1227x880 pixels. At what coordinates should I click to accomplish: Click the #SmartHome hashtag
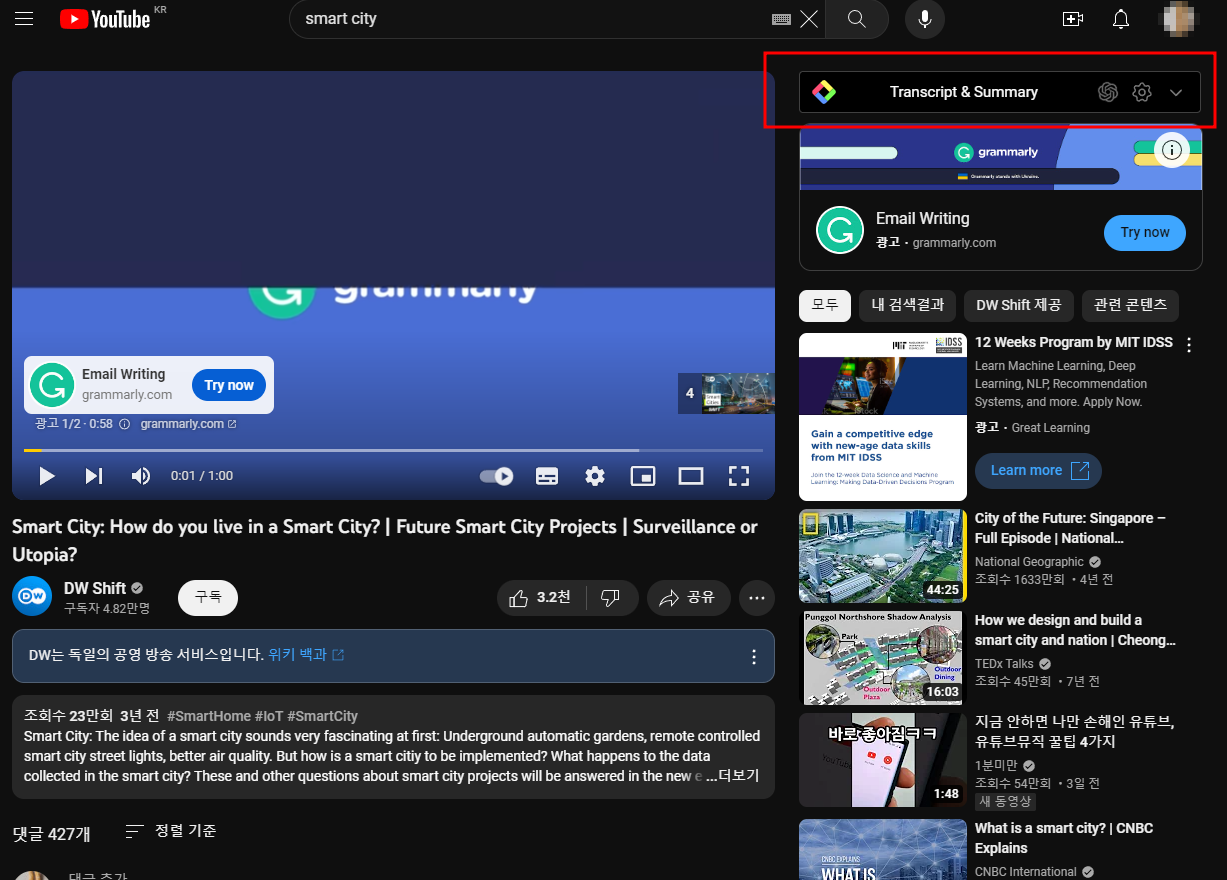coord(208,716)
